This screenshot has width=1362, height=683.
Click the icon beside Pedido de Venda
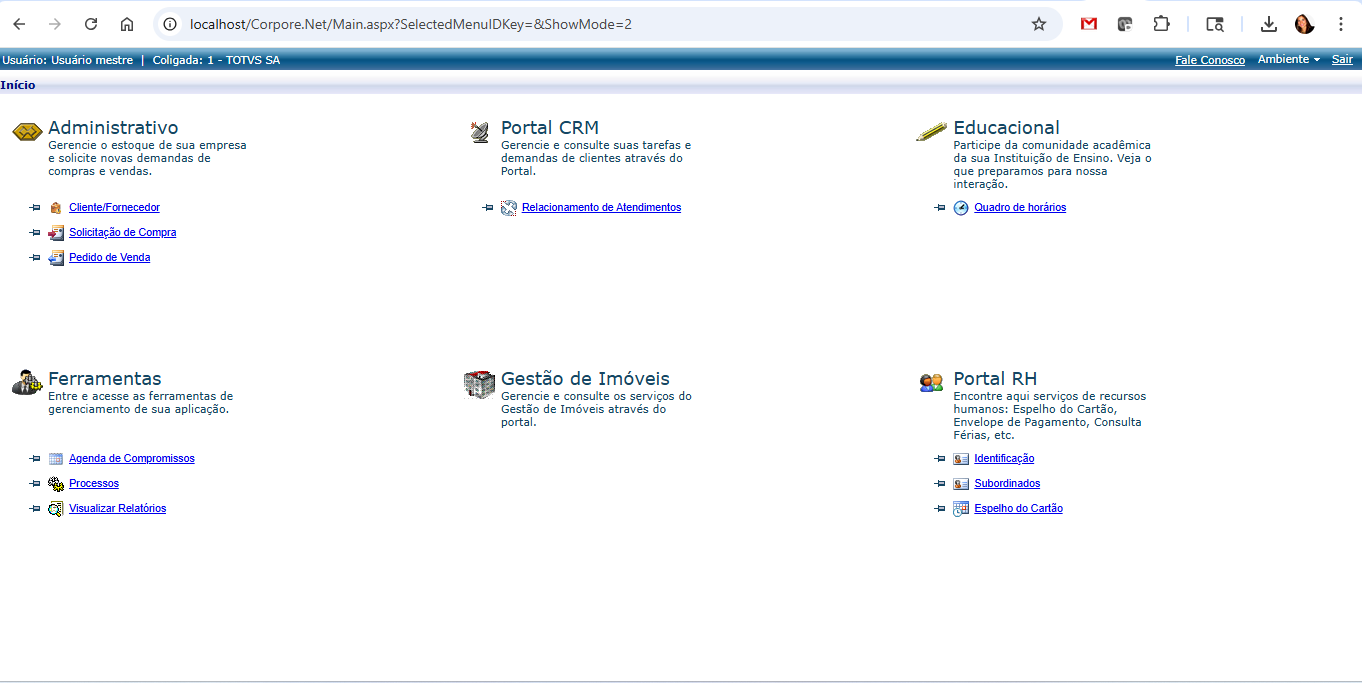click(56, 258)
